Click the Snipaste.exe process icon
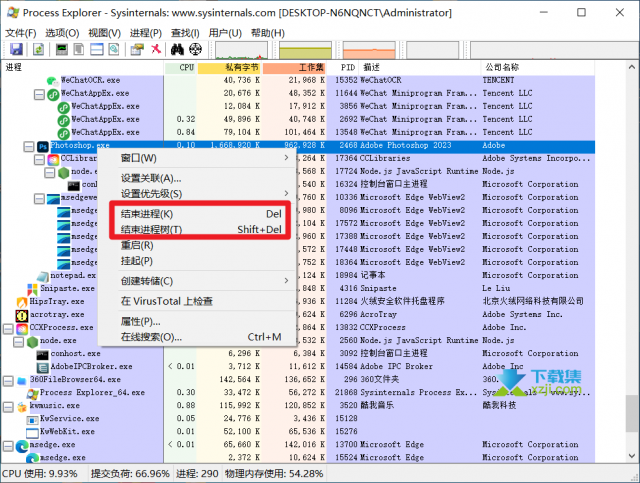 (32, 289)
